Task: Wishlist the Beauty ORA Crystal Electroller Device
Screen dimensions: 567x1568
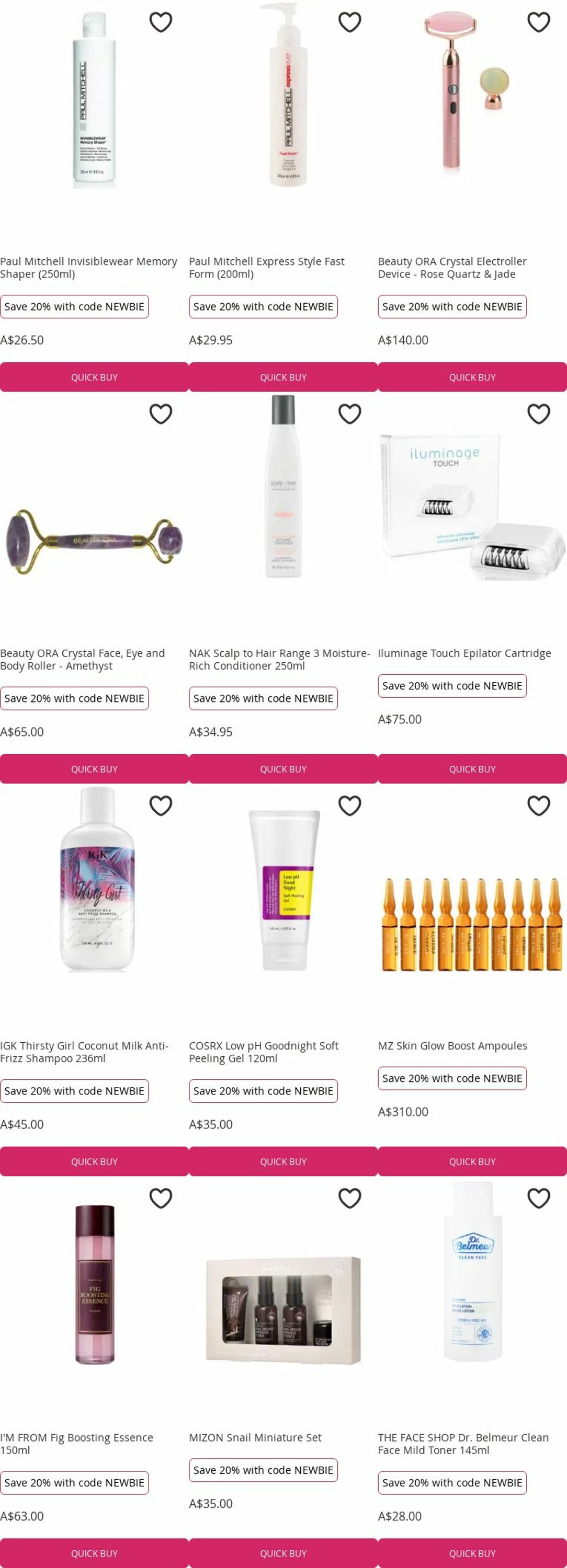Action: click(x=538, y=22)
